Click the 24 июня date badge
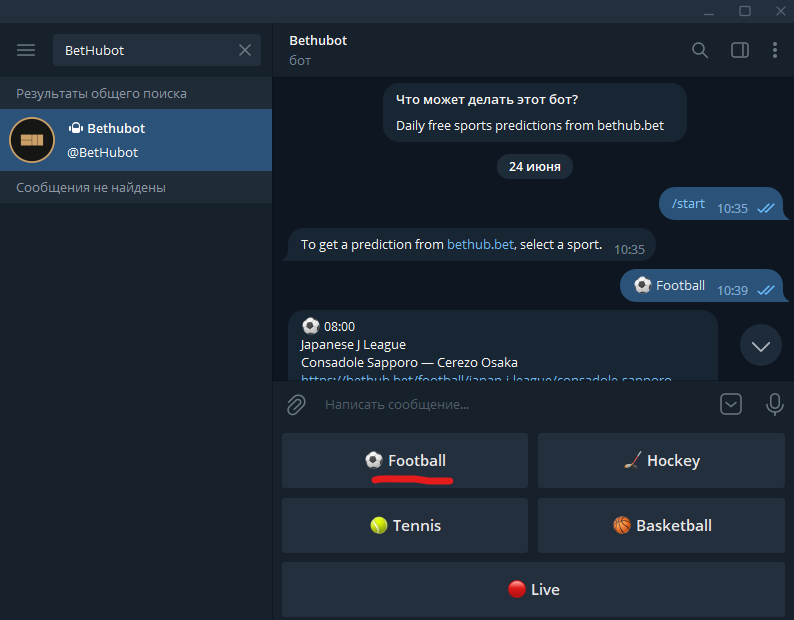The height and width of the screenshot is (620, 794). [534, 167]
